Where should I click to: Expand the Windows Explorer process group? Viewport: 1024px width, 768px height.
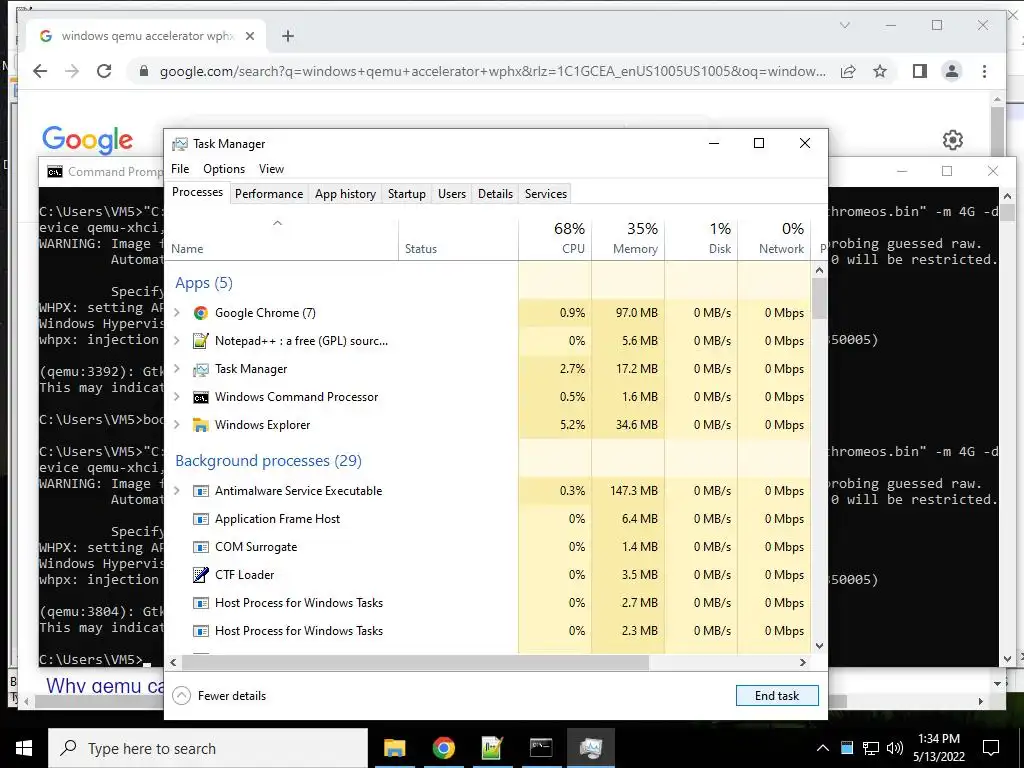[x=176, y=425]
